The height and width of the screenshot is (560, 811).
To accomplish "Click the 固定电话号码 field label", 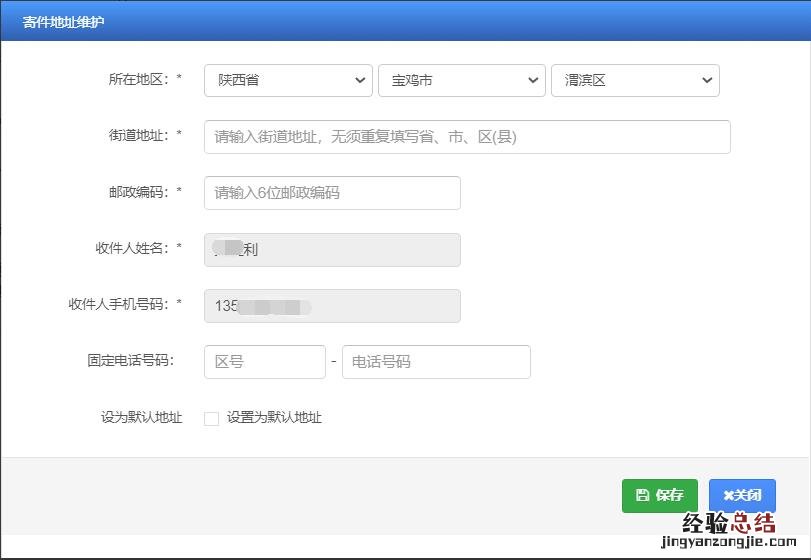I will pyautogui.click(x=130, y=361).
